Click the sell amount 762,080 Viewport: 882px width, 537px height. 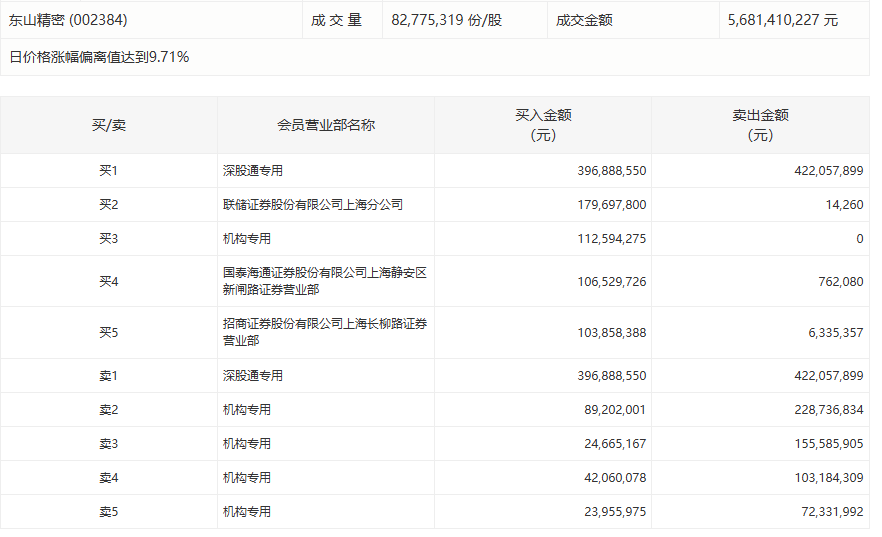841,282
